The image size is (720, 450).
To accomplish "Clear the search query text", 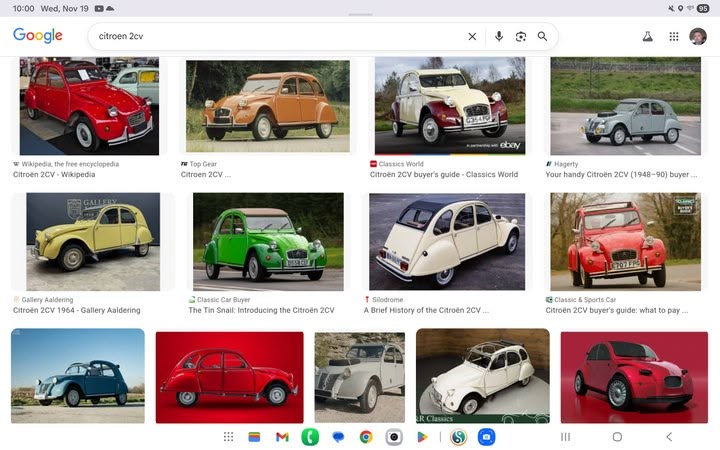I will pos(472,37).
